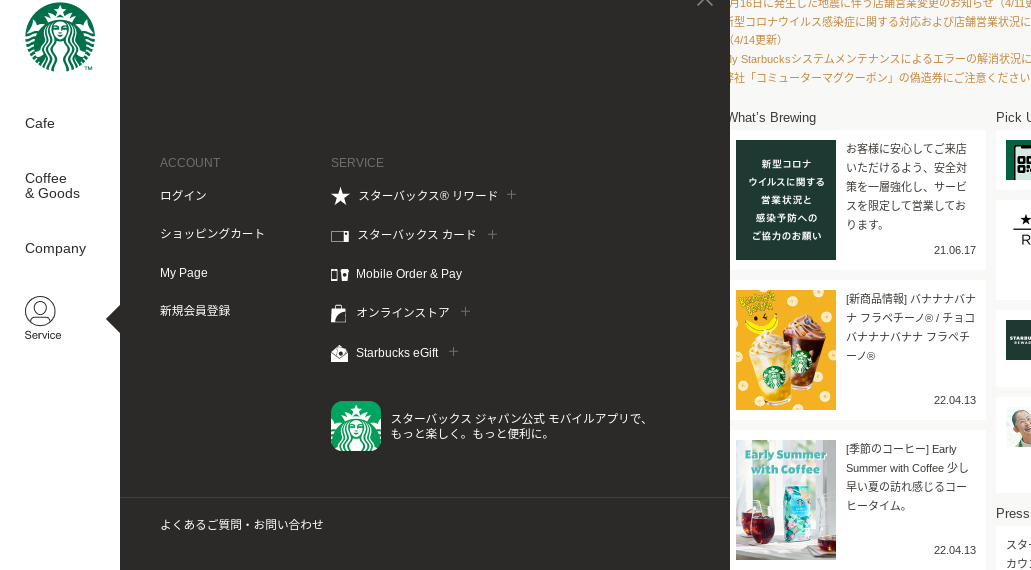Click the ACCOUNT section heading
Viewport: 1031px width, 570px height.
pos(190,163)
